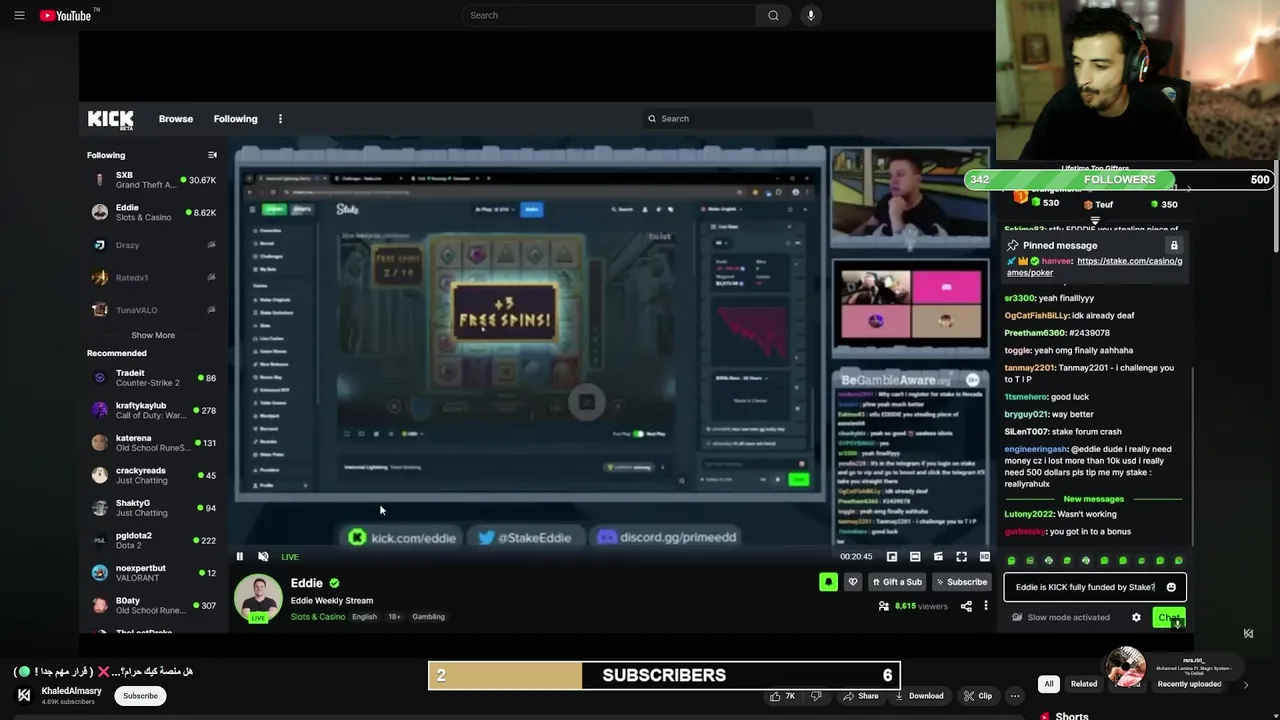Select Drazy in Following list
Image resolution: width=1280 pixels, height=720 pixels.
(x=152, y=245)
